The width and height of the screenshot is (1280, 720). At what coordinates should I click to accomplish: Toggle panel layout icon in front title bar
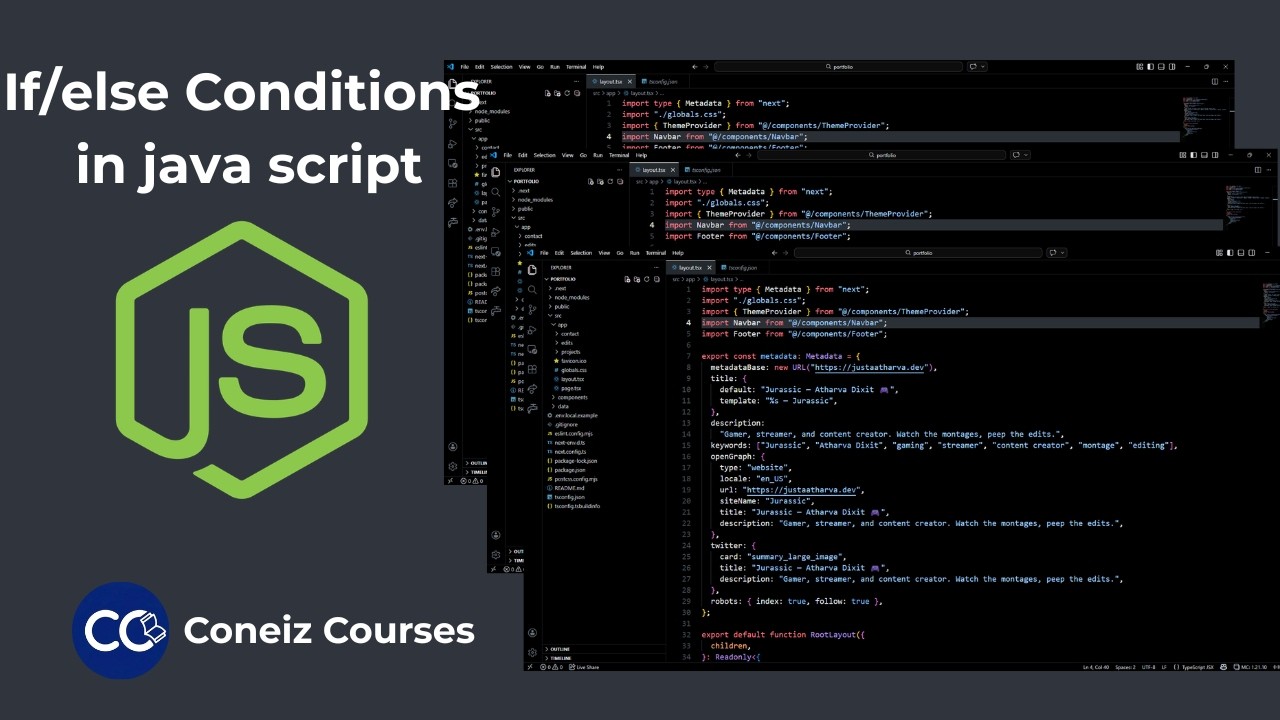coord(1241,253)
